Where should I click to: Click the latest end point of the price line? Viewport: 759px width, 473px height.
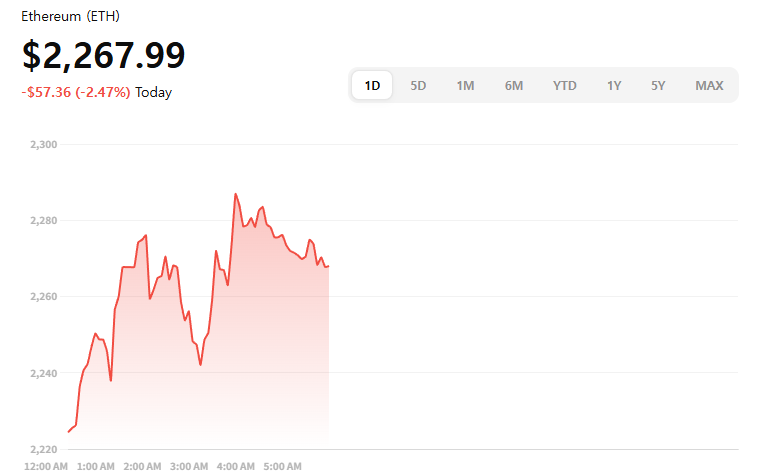tap(328, 266)
